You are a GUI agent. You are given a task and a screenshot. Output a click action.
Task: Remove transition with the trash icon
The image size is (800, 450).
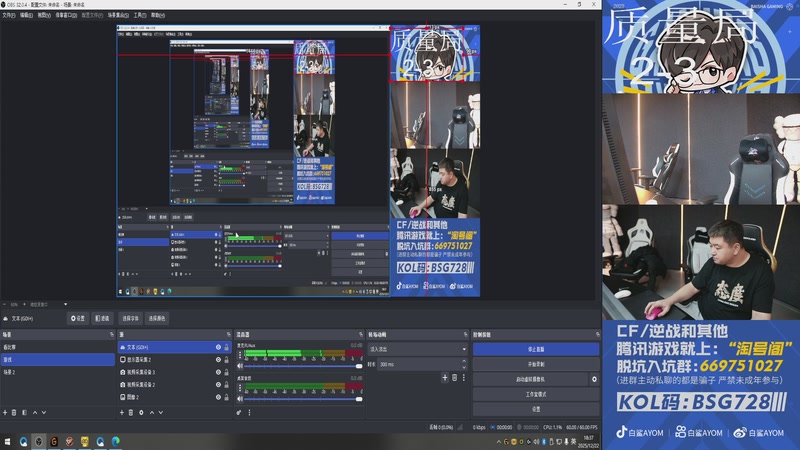click(454, 378)
